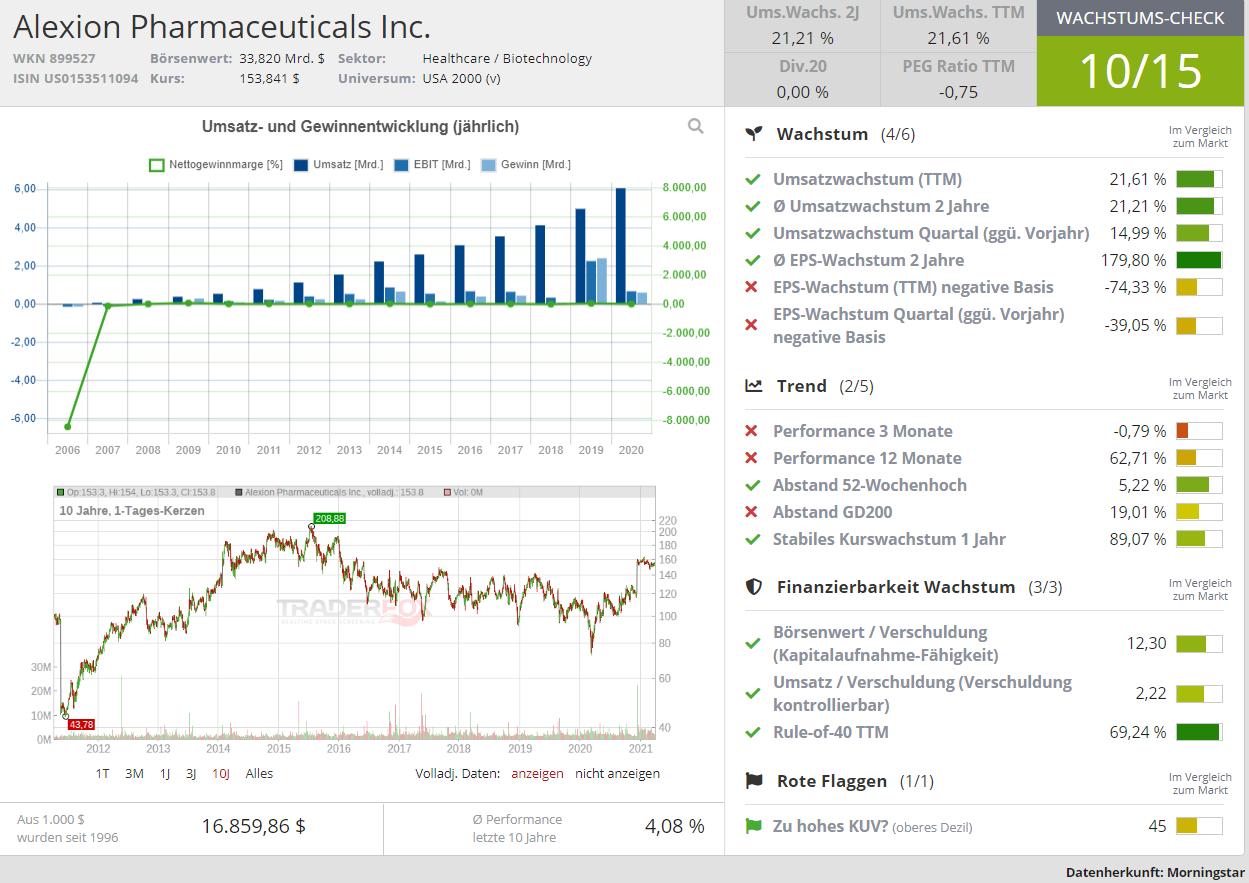Click the Alexion Pharmaceuticals Inc. title
Image resolution: width=1249 pixels, height=883 pixels.
click(x=222, y=26)
